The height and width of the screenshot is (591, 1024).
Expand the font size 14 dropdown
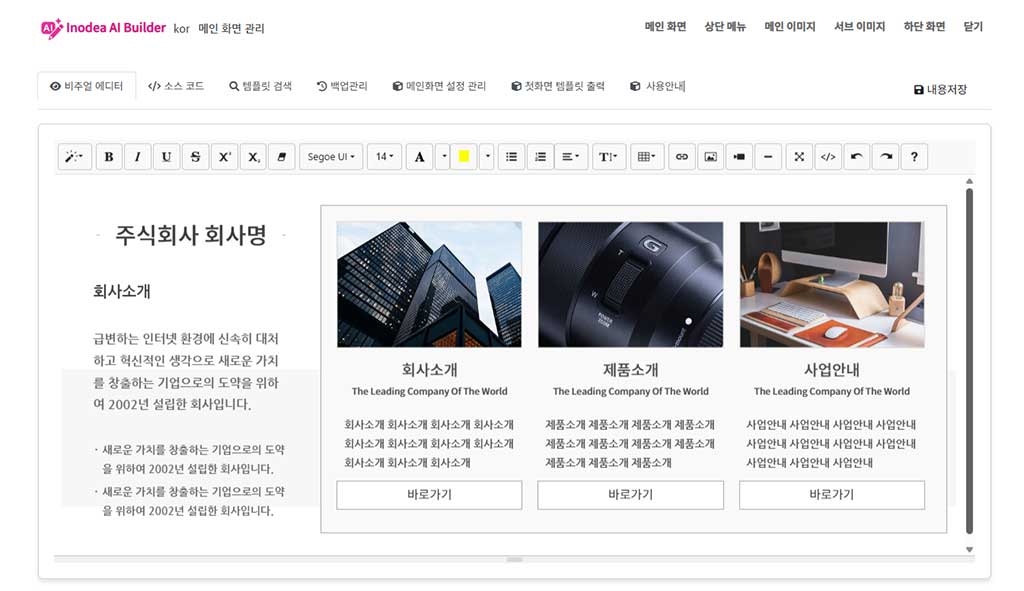(x=384, y=157)
